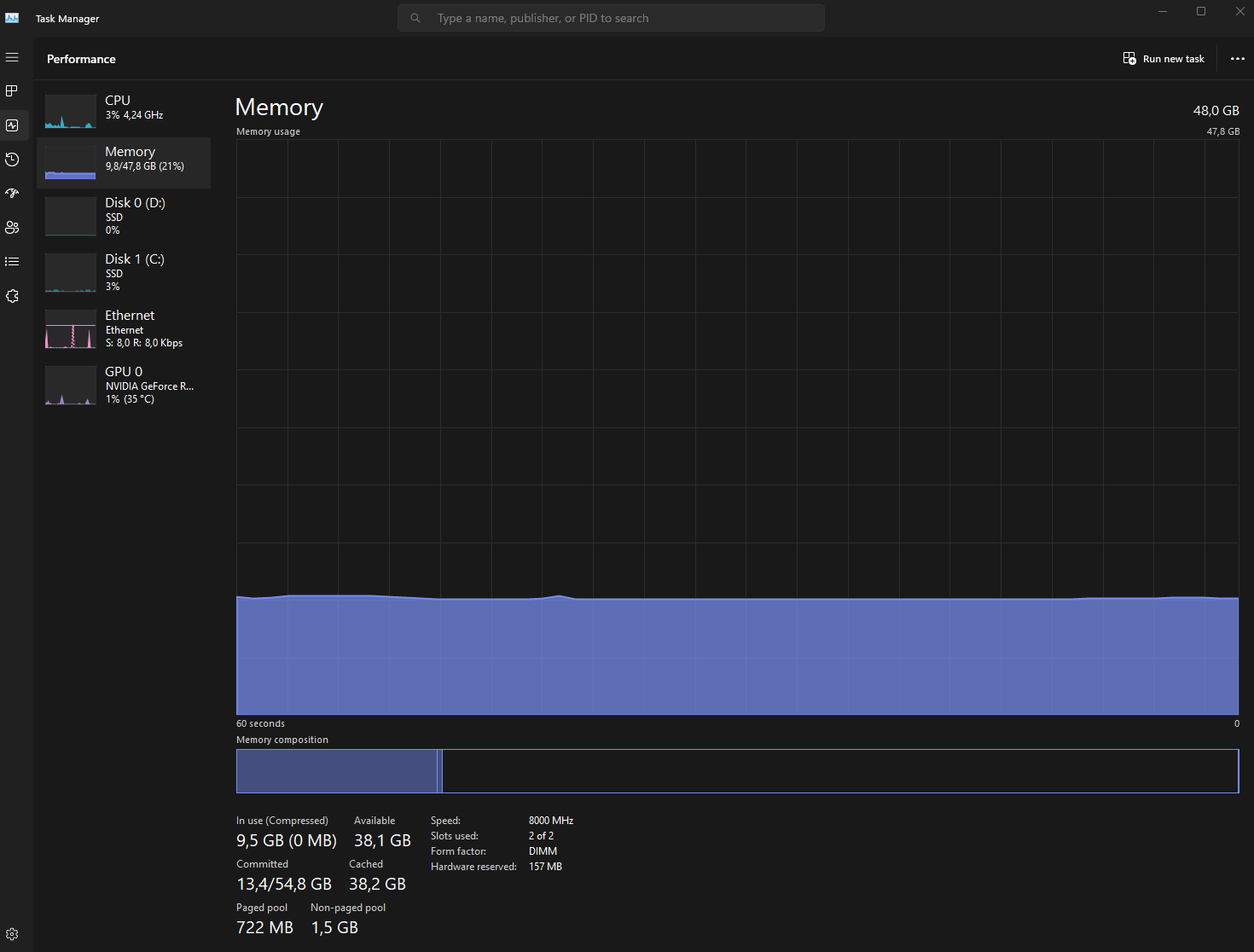This screenshot has width=1254, height=952.
Task: Select the Ethernet entry
Action: [x=124, y=328]
